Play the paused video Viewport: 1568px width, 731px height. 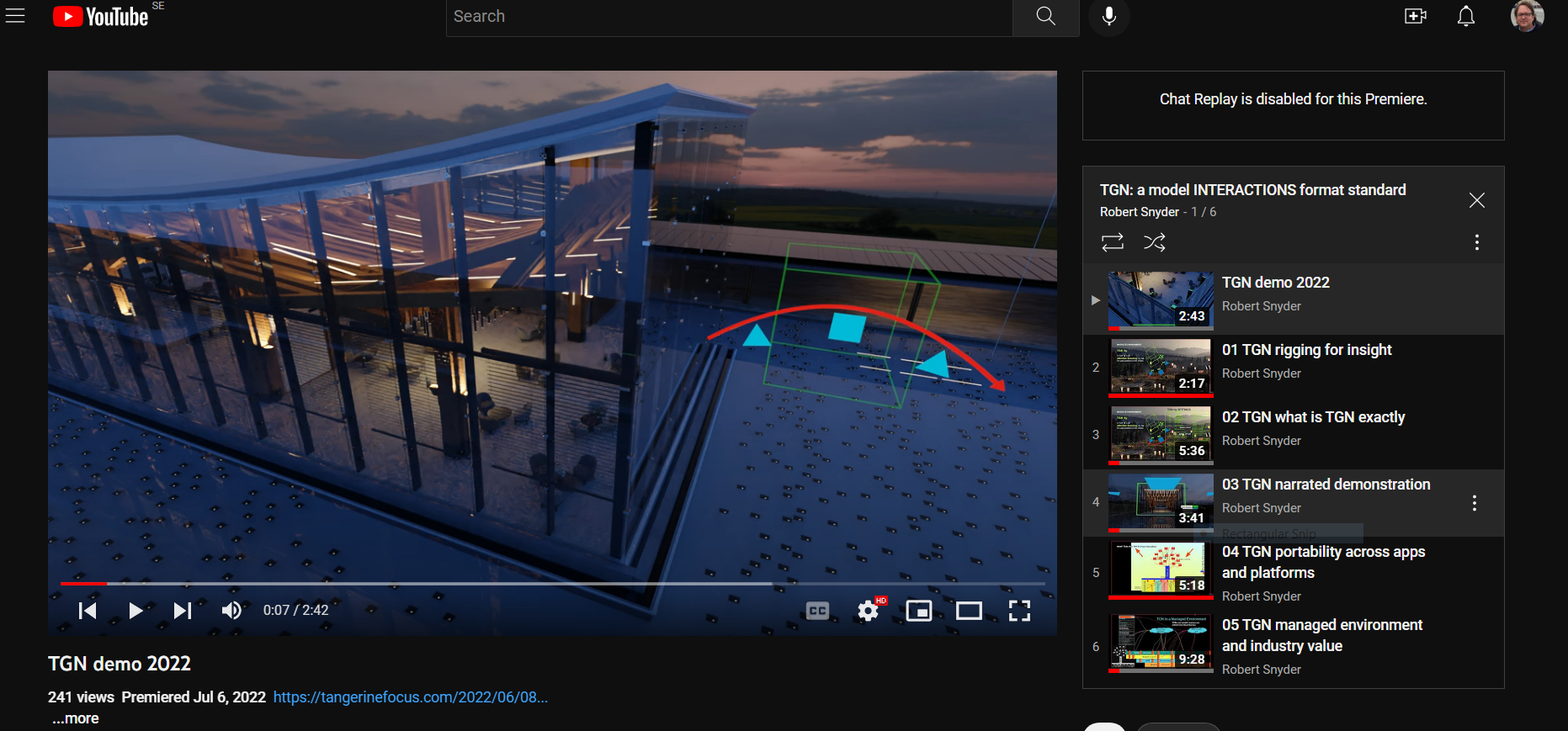[x=135, y=611]
